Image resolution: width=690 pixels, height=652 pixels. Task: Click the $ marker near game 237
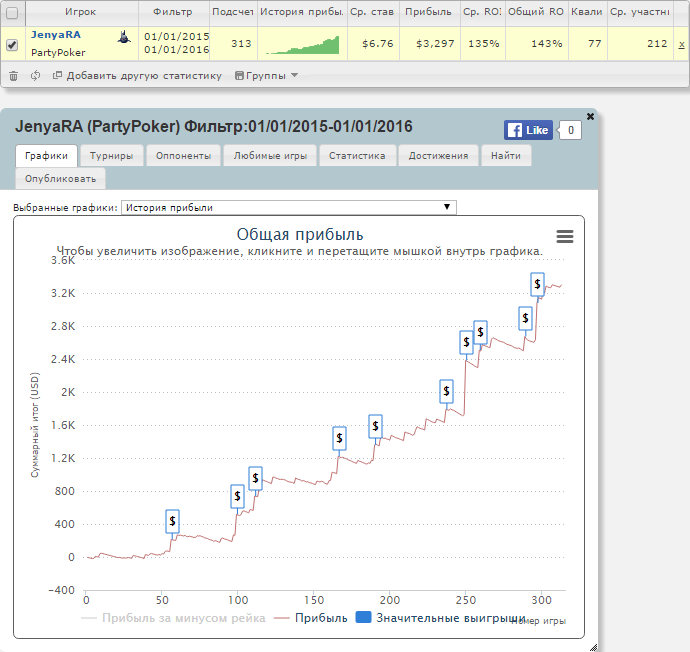(x=446, y=391)
